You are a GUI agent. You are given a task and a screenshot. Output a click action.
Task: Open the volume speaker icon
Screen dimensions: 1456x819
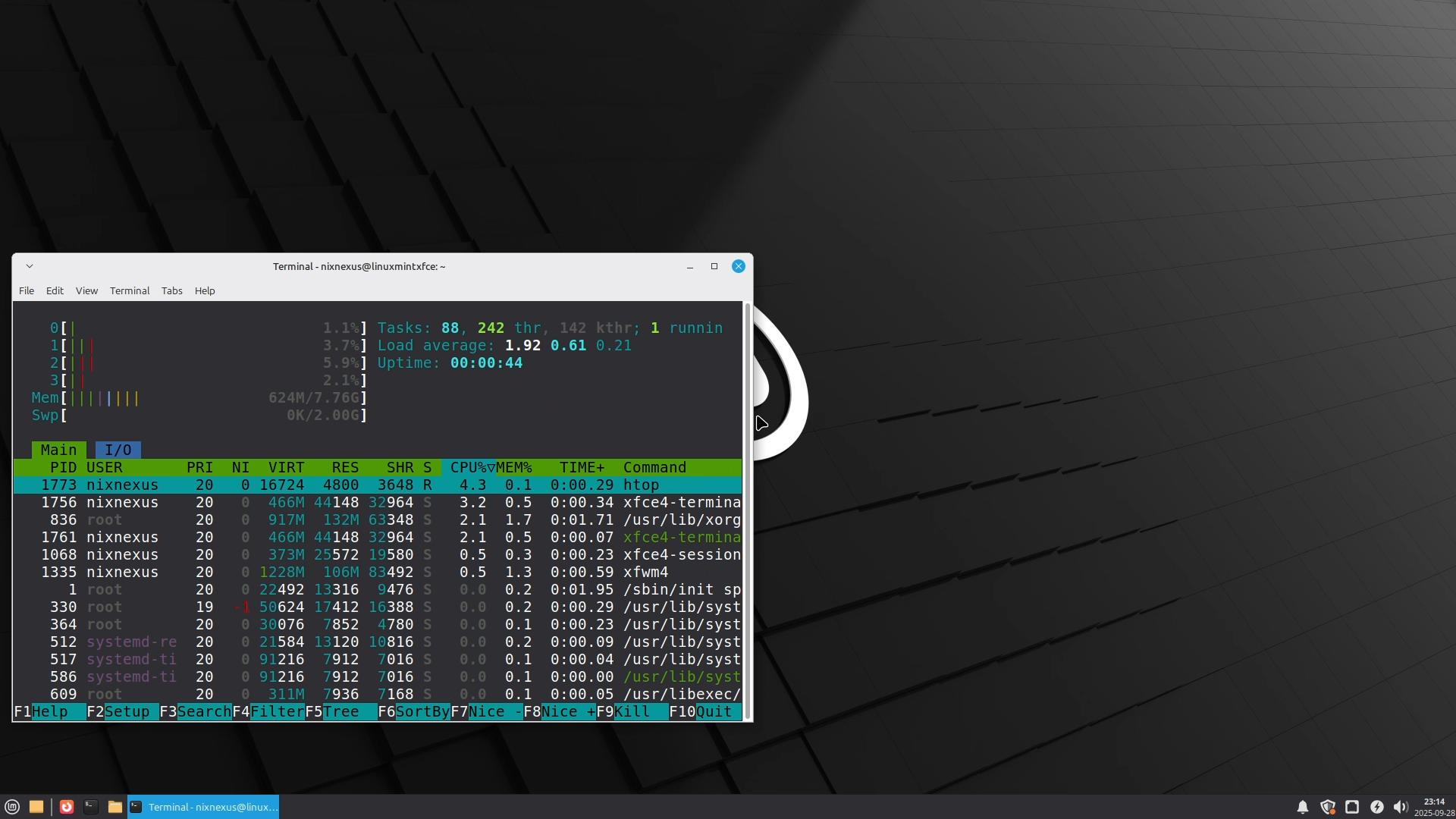1401,807
